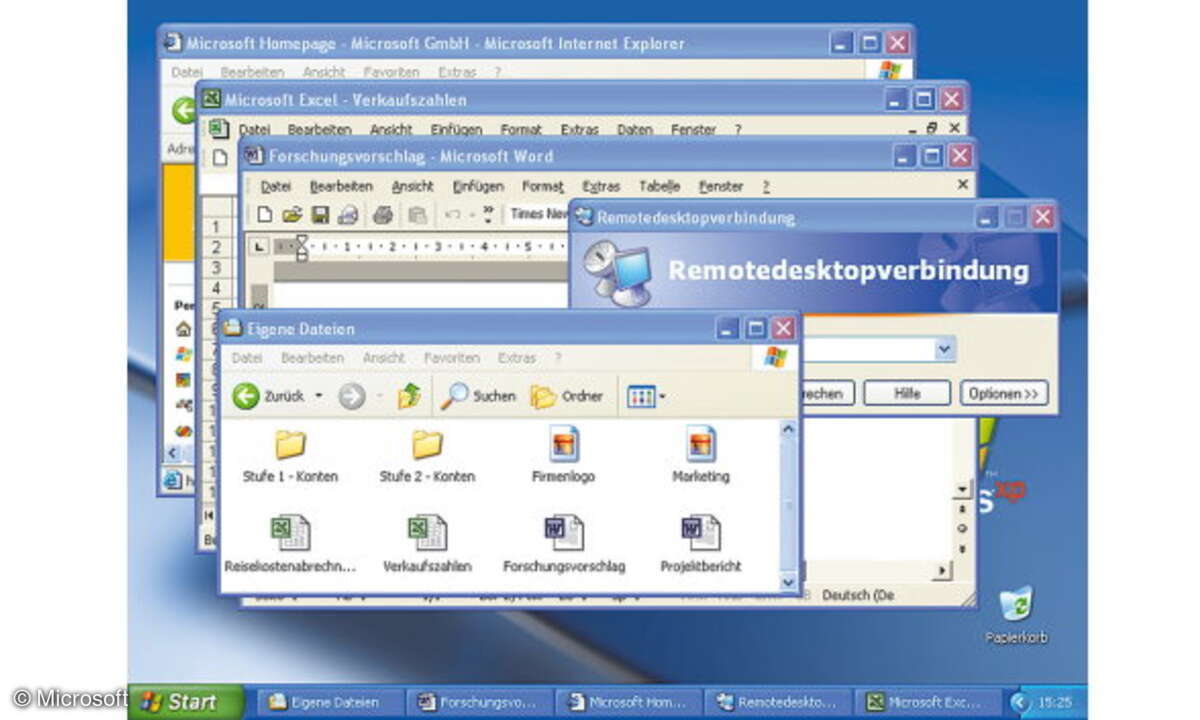
Task: Toggle the Ordner folders pane in Eigene Dateien
Action: [567, 396]
